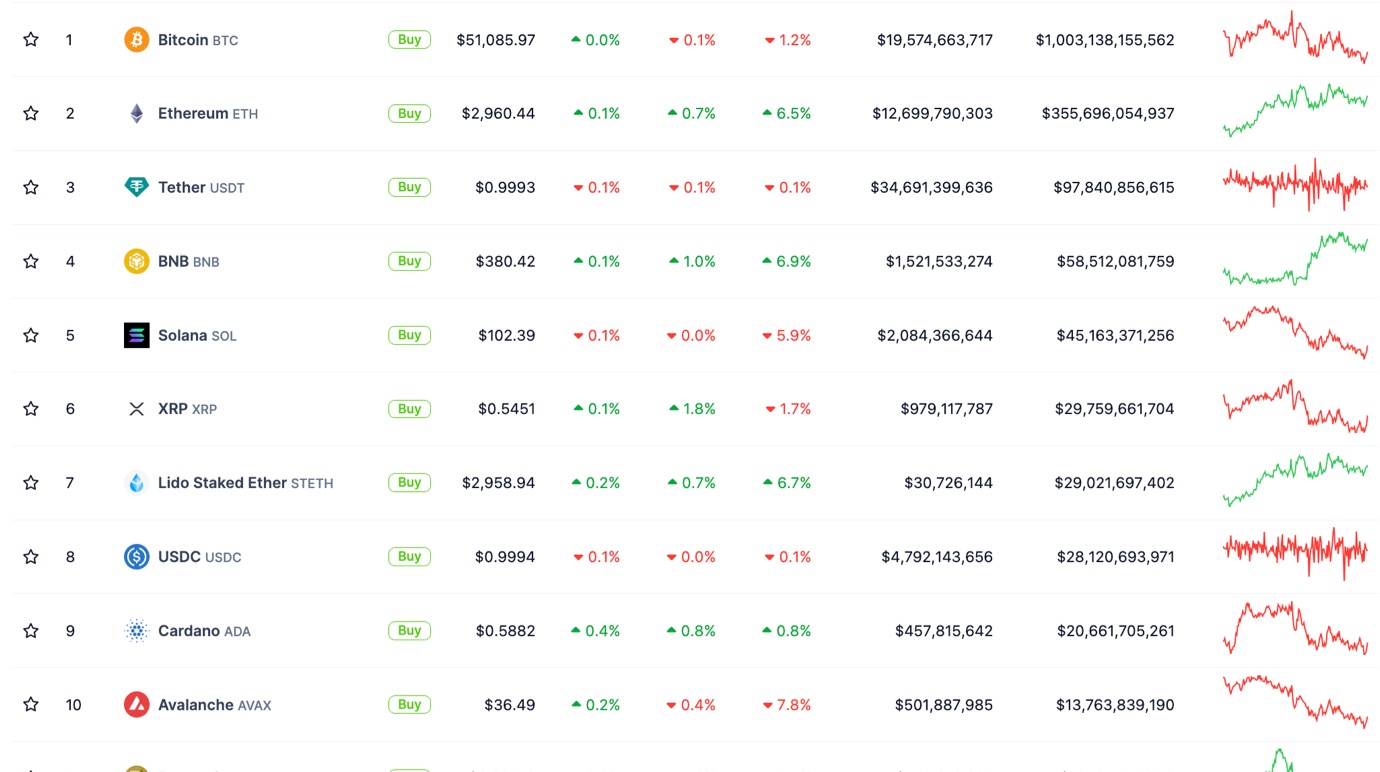Star Cardano to add to watchlist
Viewport: 1380px width, 772px height.
click(31, 631)
